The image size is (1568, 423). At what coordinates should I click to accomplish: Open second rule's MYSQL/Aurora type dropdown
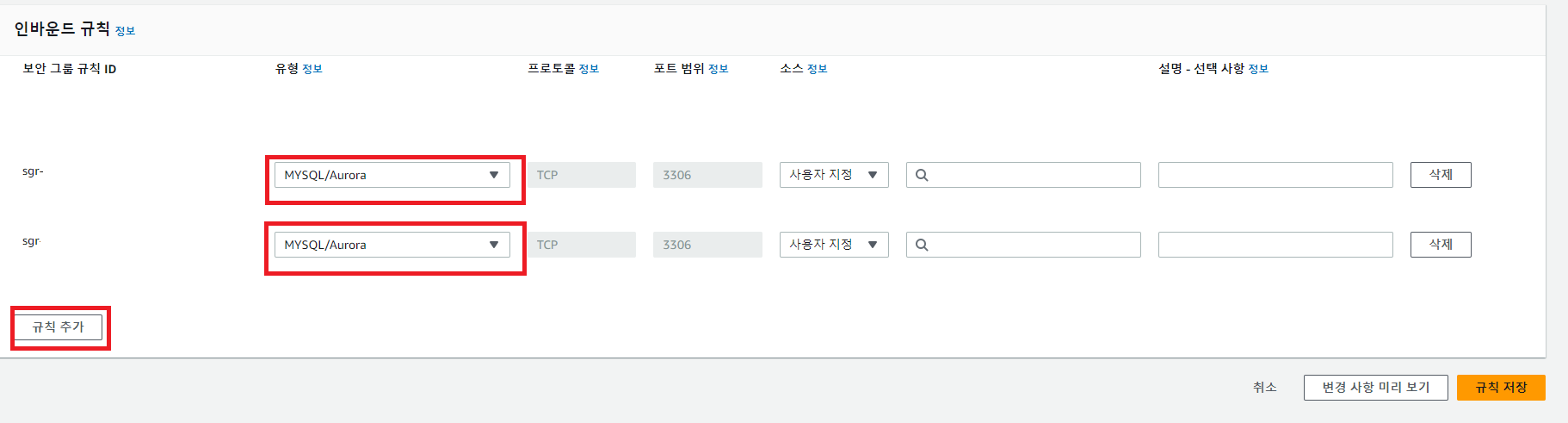click(x=392, y=245)
